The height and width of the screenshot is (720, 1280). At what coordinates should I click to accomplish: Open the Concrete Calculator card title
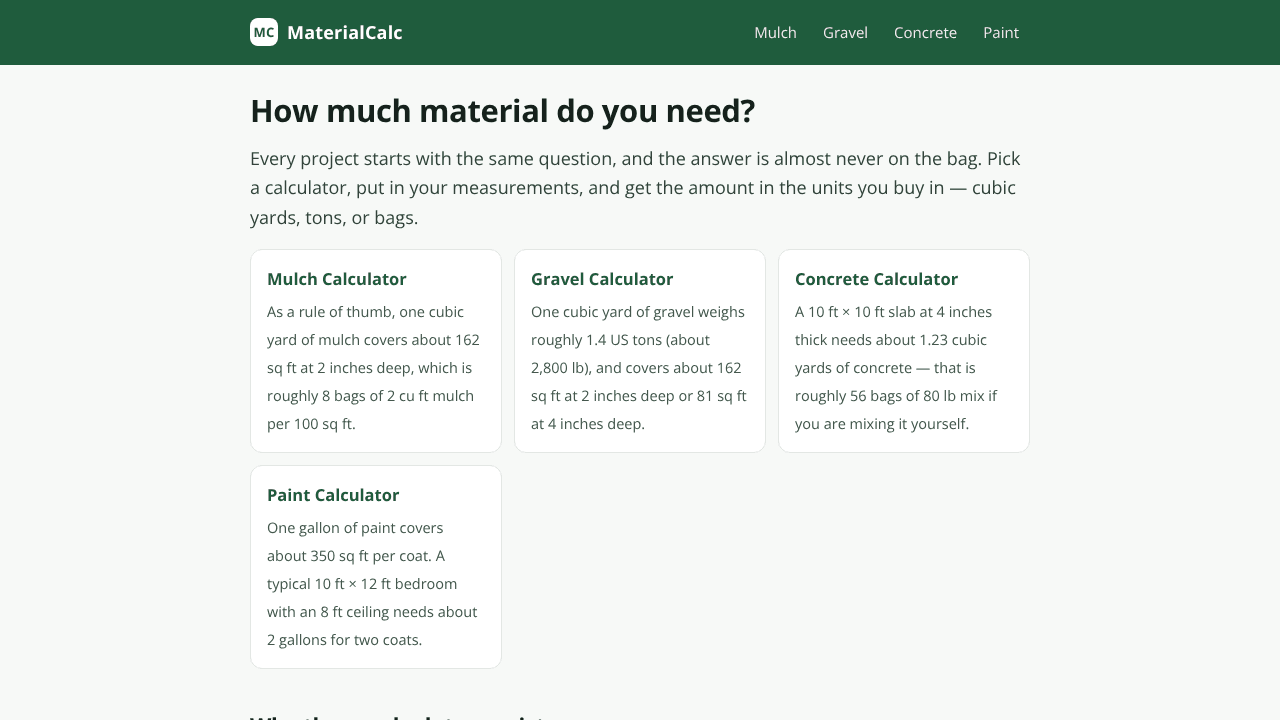pos(876,279)
